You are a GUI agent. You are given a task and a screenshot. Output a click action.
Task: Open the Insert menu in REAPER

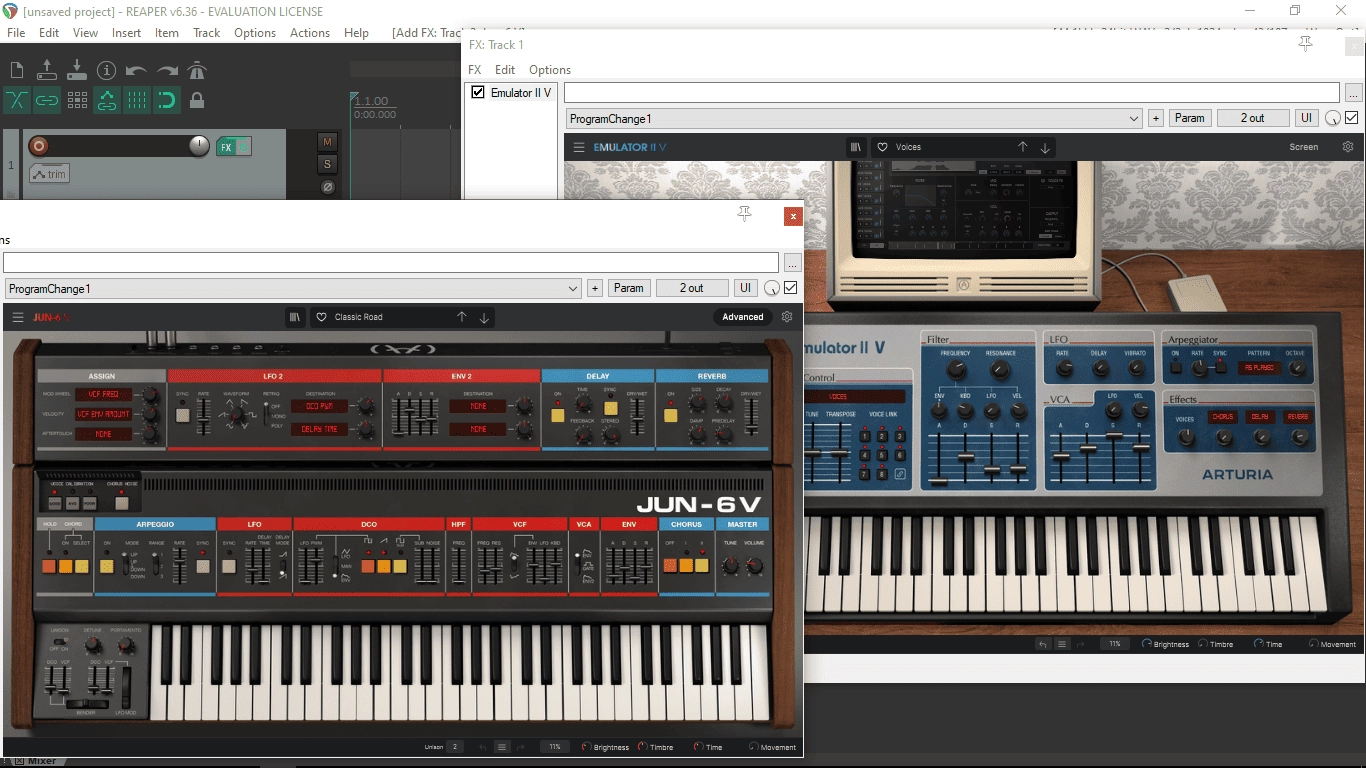(126, 33)
